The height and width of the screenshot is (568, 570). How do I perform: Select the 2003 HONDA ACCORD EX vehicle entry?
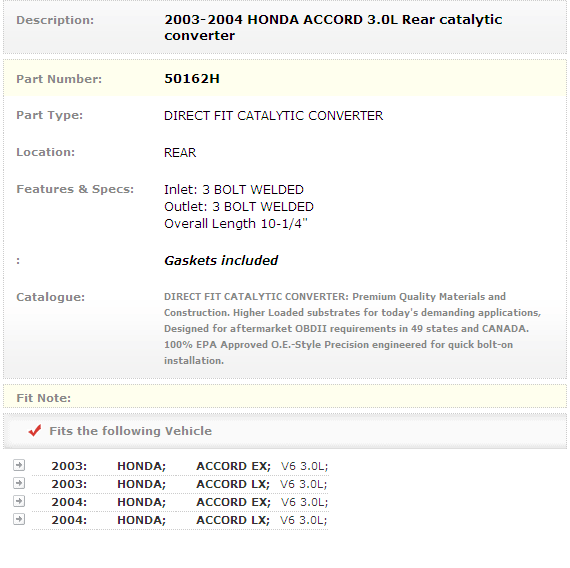pos(180,466)
